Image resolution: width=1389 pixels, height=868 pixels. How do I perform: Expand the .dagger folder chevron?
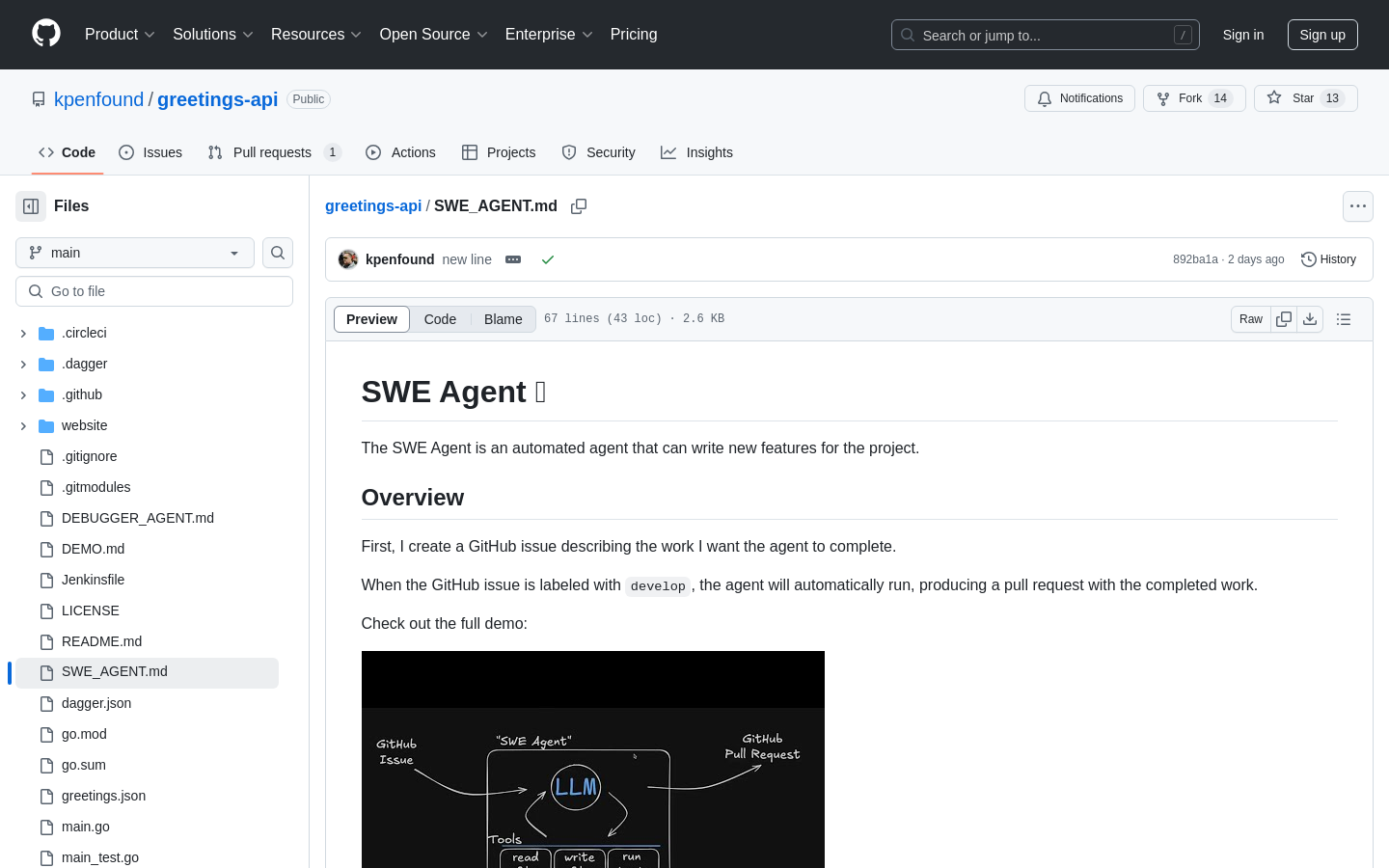click(x=23, y=364)
